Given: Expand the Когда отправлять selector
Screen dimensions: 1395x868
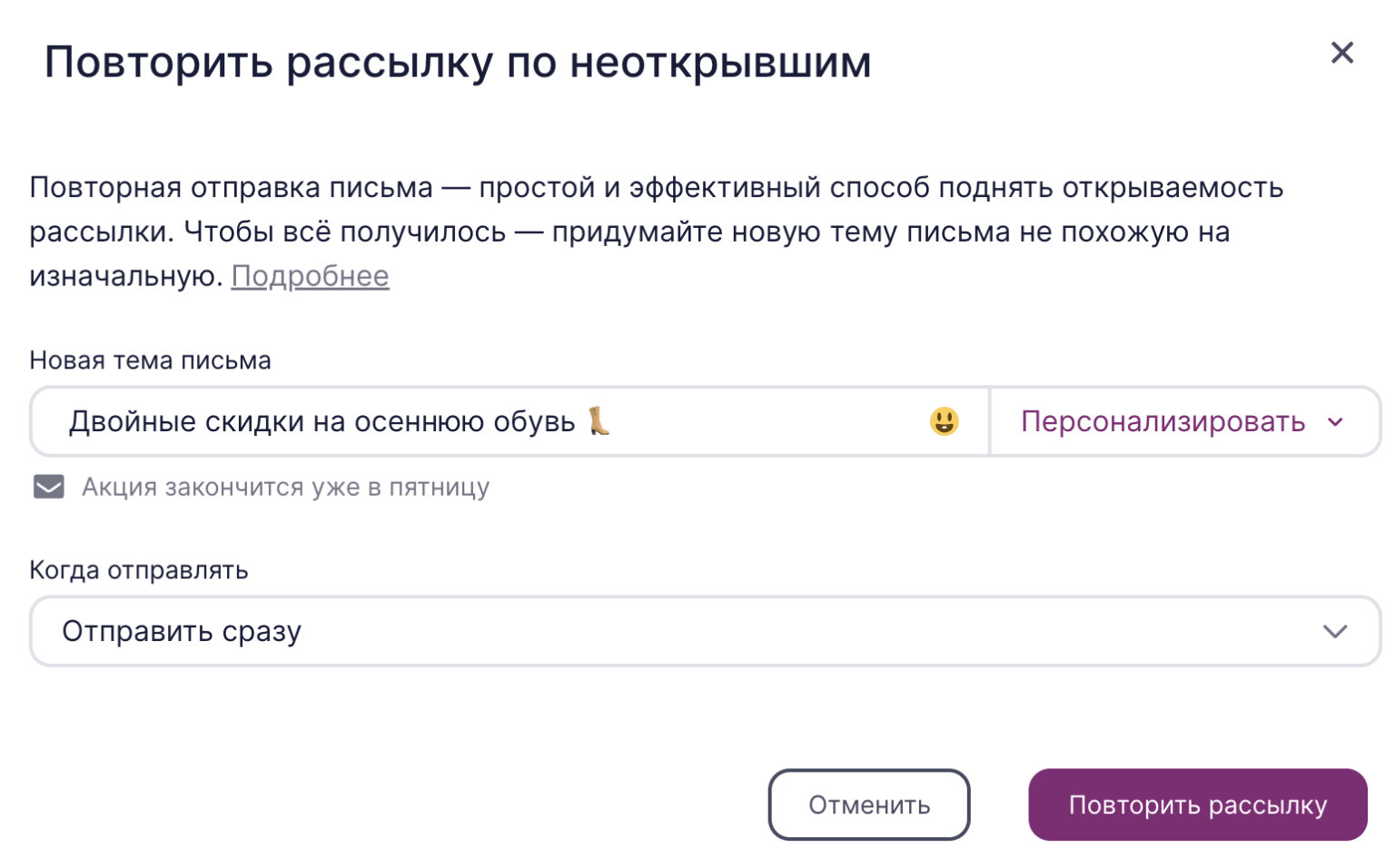Looking at the screenshot, I should tap(705, 632).
